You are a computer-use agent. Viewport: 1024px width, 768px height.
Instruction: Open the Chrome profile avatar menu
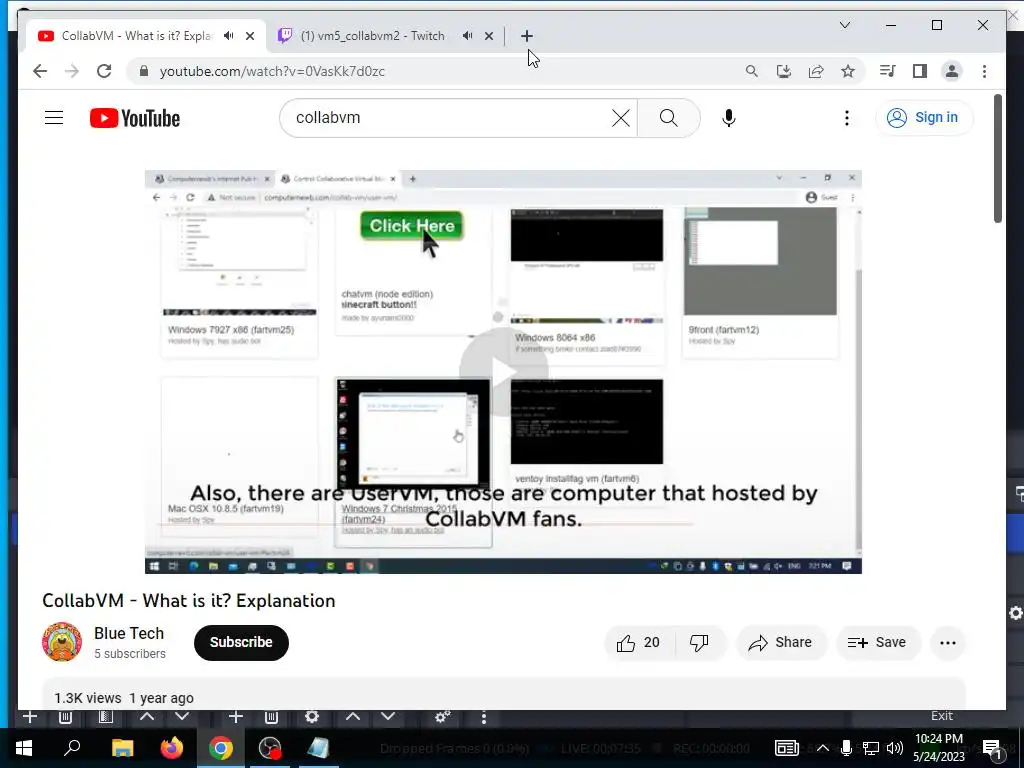click(952, 71)
